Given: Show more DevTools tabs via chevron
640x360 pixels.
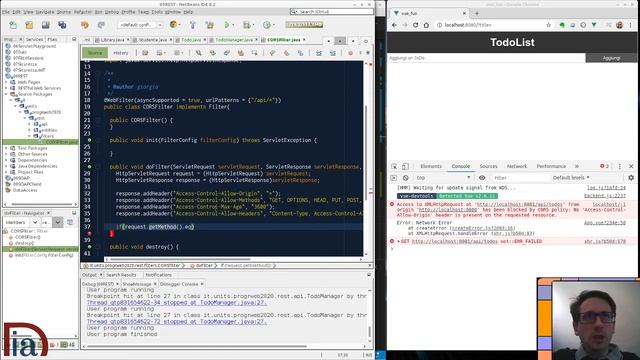Looking at the screenshot, I should click(577, 166).
